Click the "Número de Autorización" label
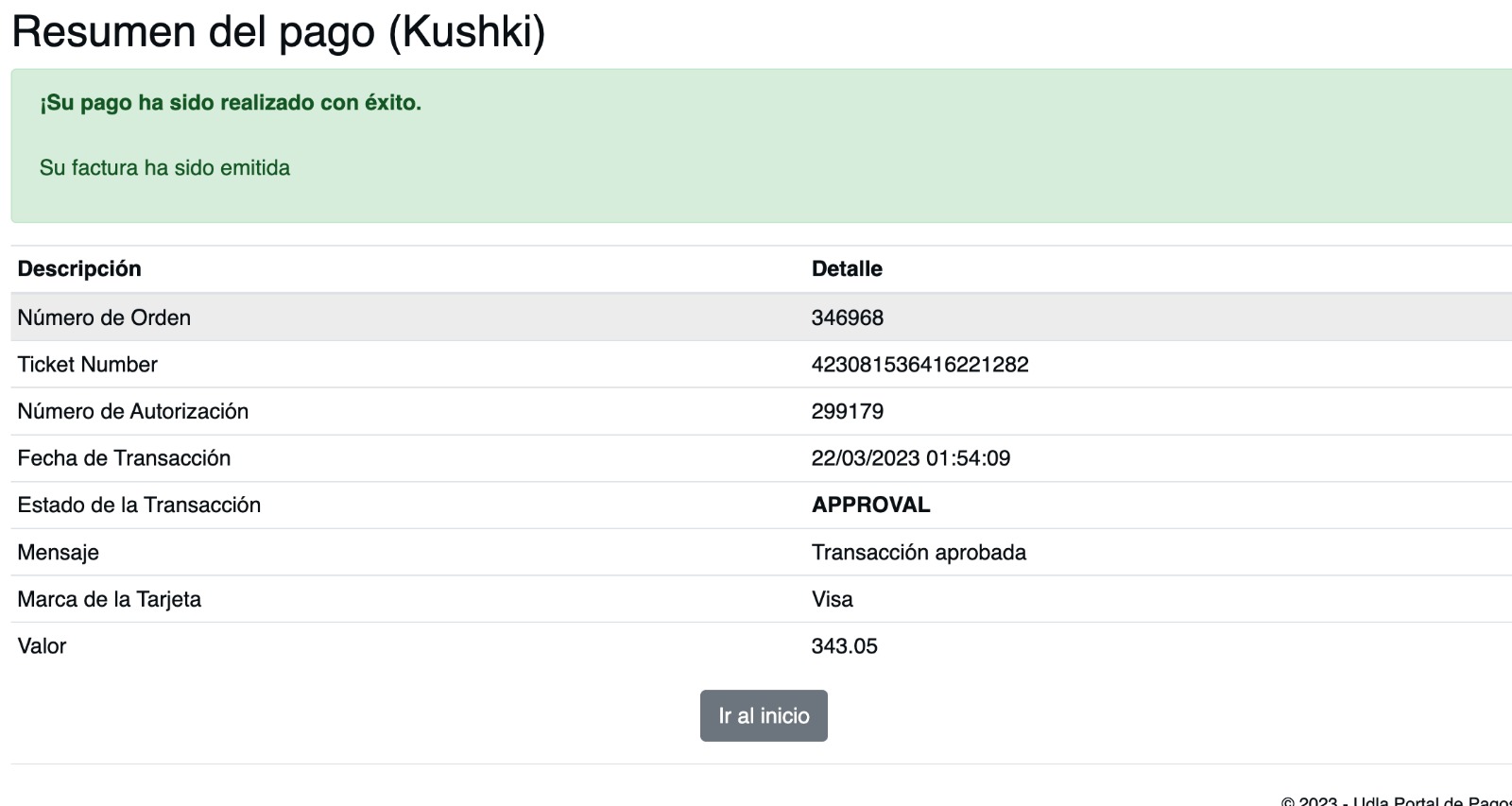Screen dimensions: 1512x806 (x=132, y=411)
